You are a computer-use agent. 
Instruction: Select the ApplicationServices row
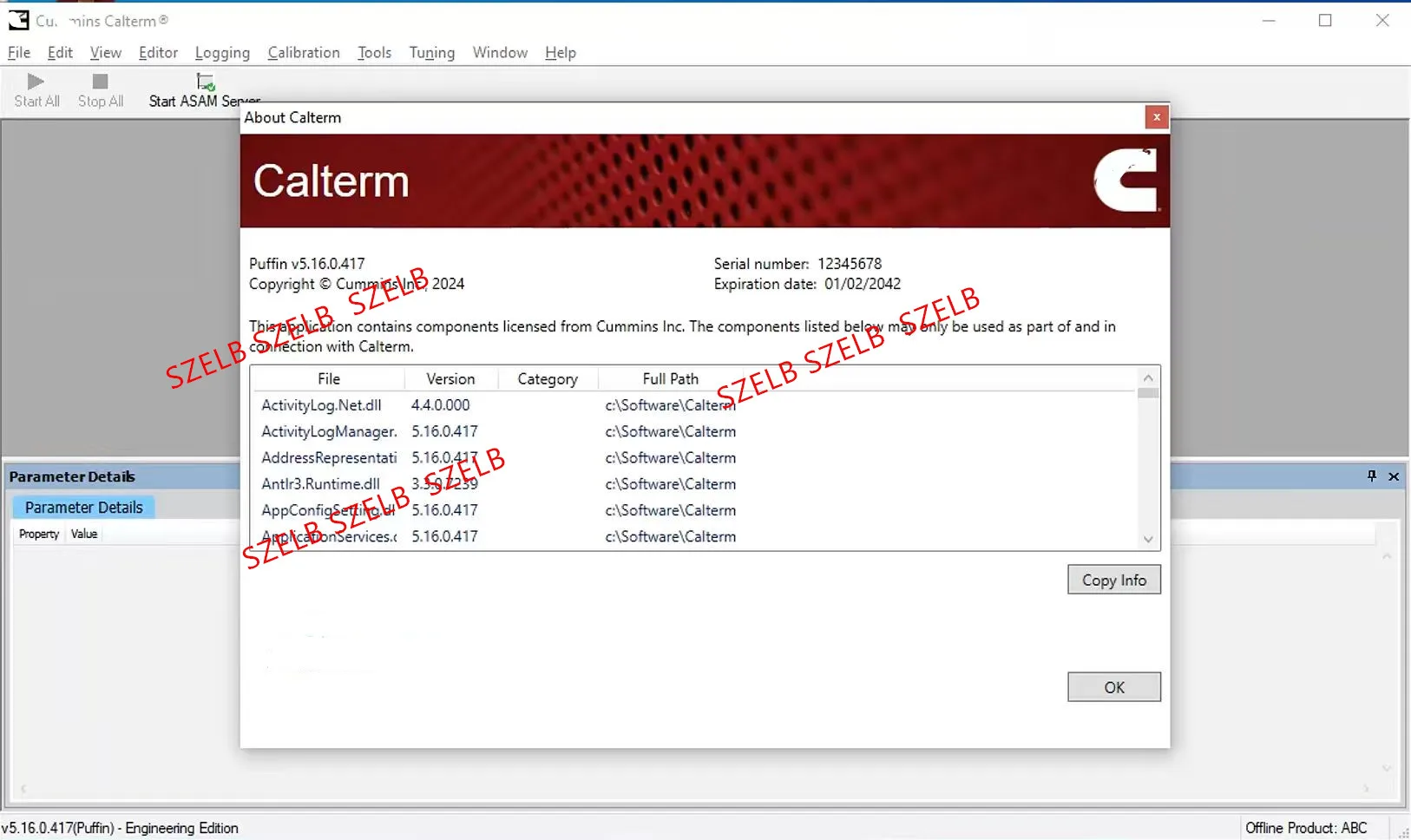[693, 536]
